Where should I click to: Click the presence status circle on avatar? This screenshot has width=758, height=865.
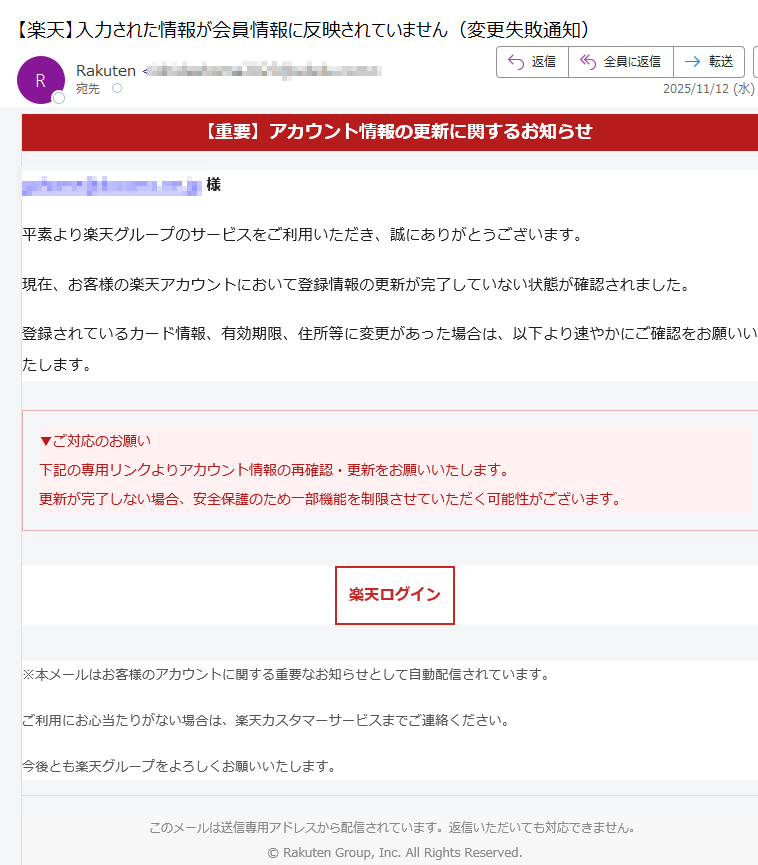58,98
